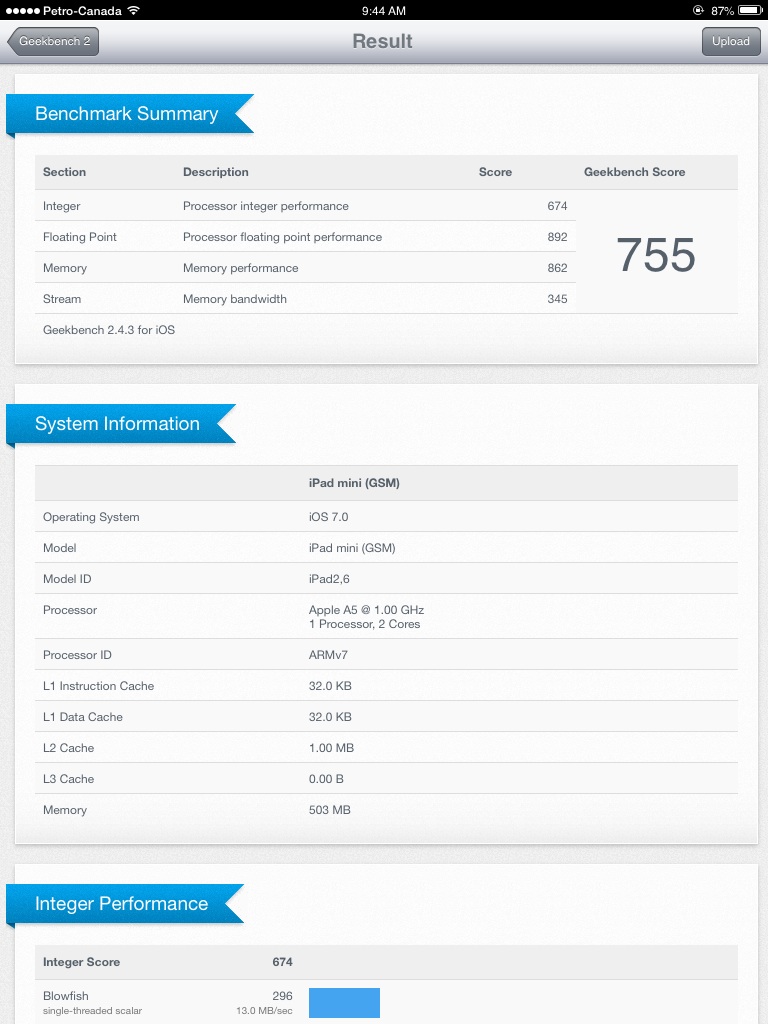
Task: Tap the Operating System label
Action: (x=91, y=517)
